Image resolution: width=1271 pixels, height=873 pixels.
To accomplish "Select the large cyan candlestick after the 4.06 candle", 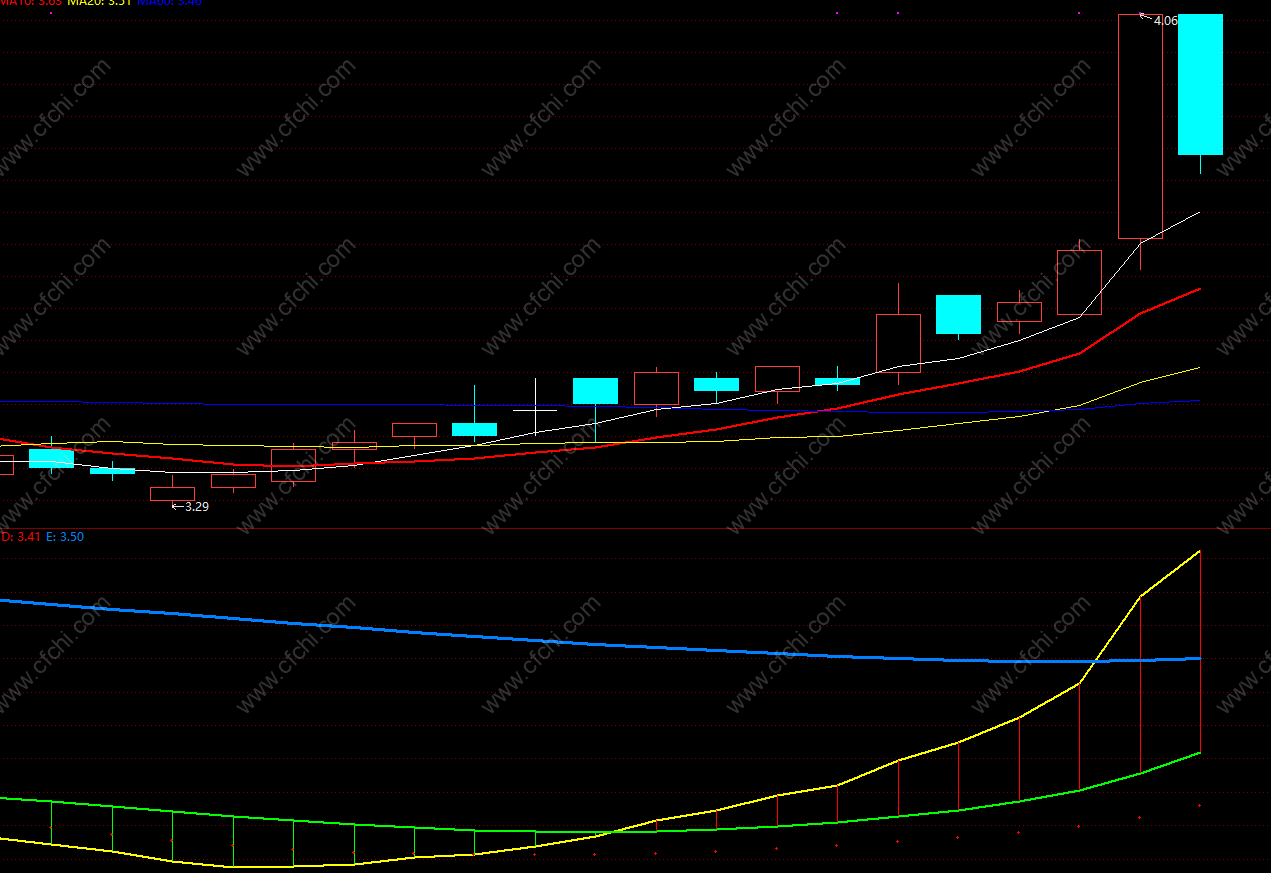I will coord(1200,85).
